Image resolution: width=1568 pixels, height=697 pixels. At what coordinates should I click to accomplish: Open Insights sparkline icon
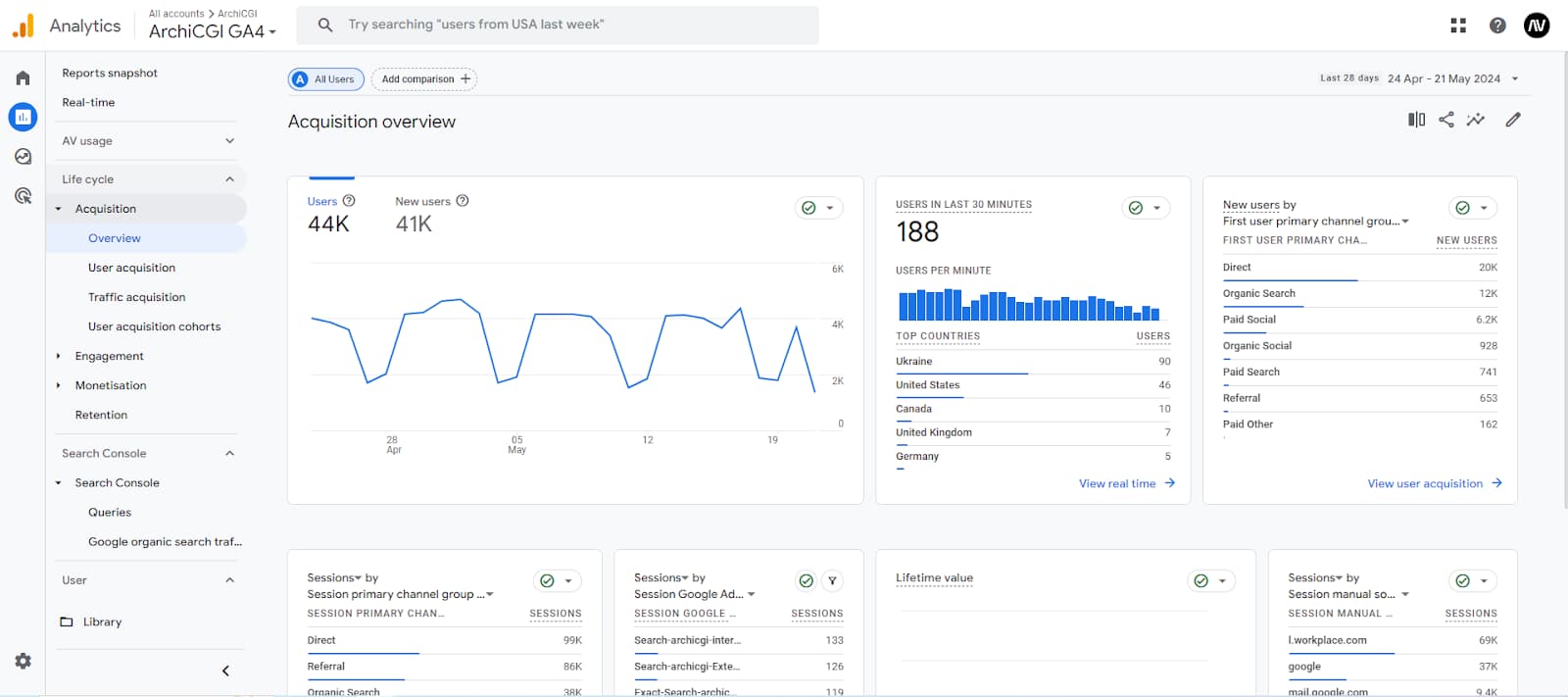point(1475,120)
